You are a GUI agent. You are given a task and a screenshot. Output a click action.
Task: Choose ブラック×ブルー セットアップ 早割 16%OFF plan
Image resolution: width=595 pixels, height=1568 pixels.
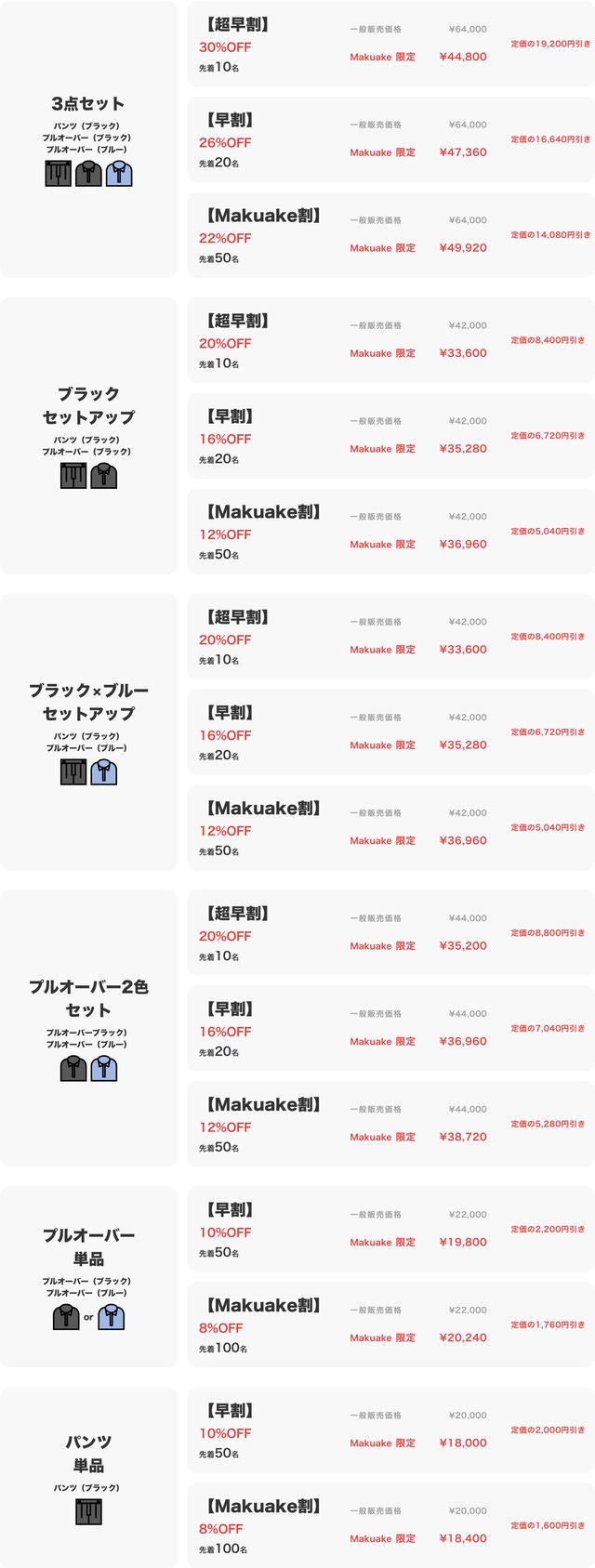(390, 731)
